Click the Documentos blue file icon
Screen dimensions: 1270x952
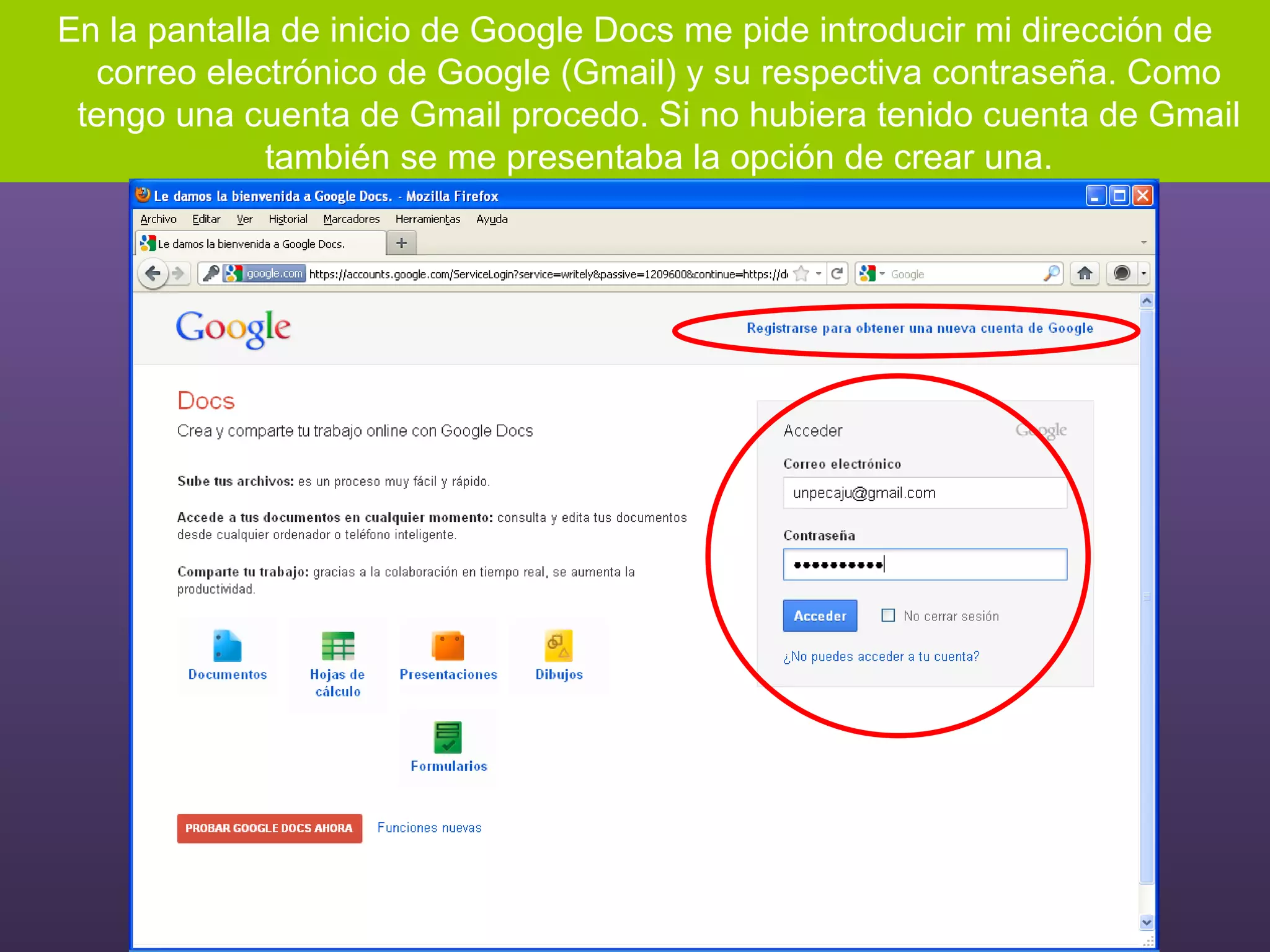tap(227, 646)
